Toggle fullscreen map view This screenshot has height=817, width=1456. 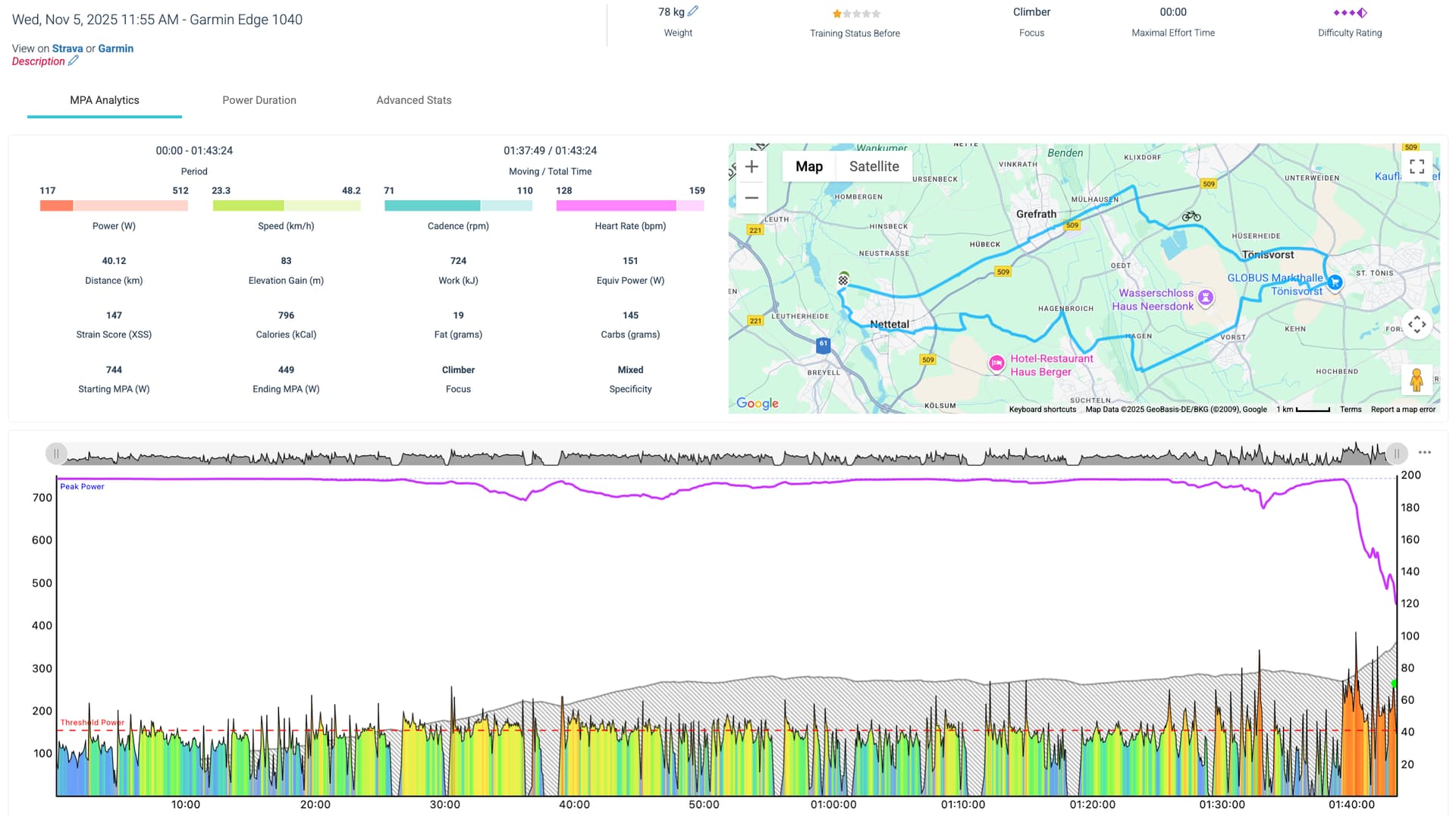point(1417,167)
